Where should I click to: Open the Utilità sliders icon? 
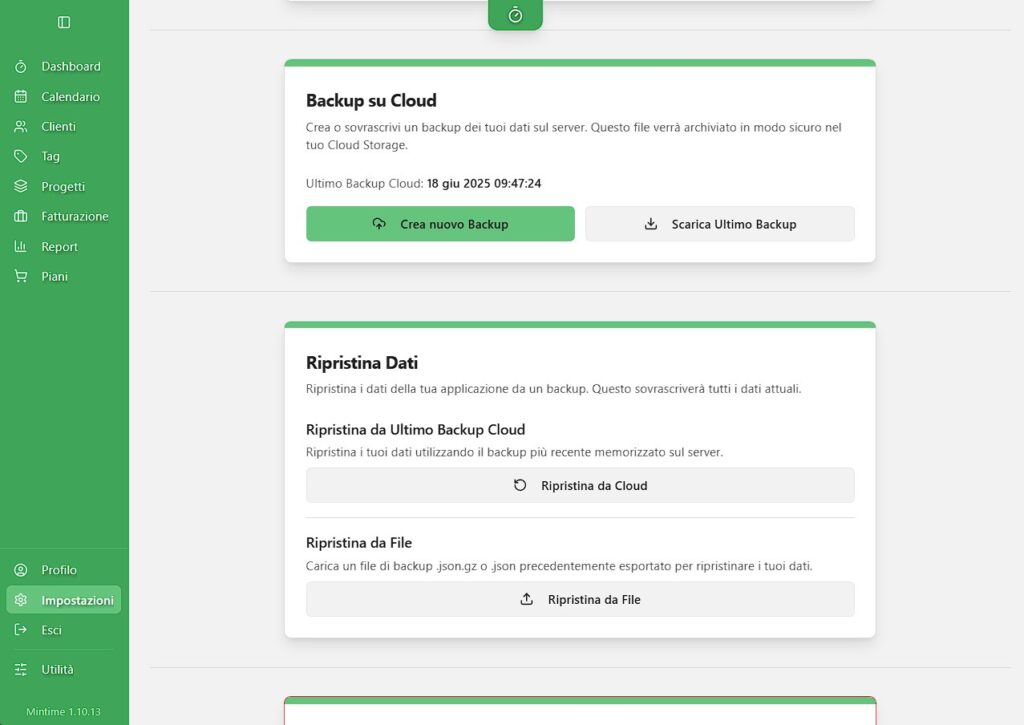coord(21,669)
